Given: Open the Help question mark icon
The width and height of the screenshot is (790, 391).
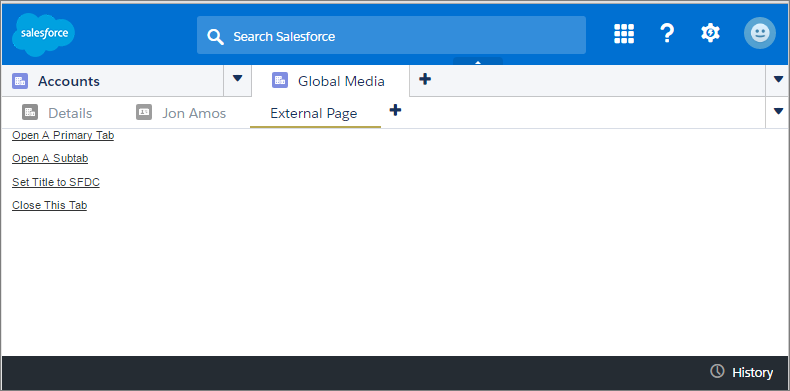Looking at the screenshot, I should [667, 34].
